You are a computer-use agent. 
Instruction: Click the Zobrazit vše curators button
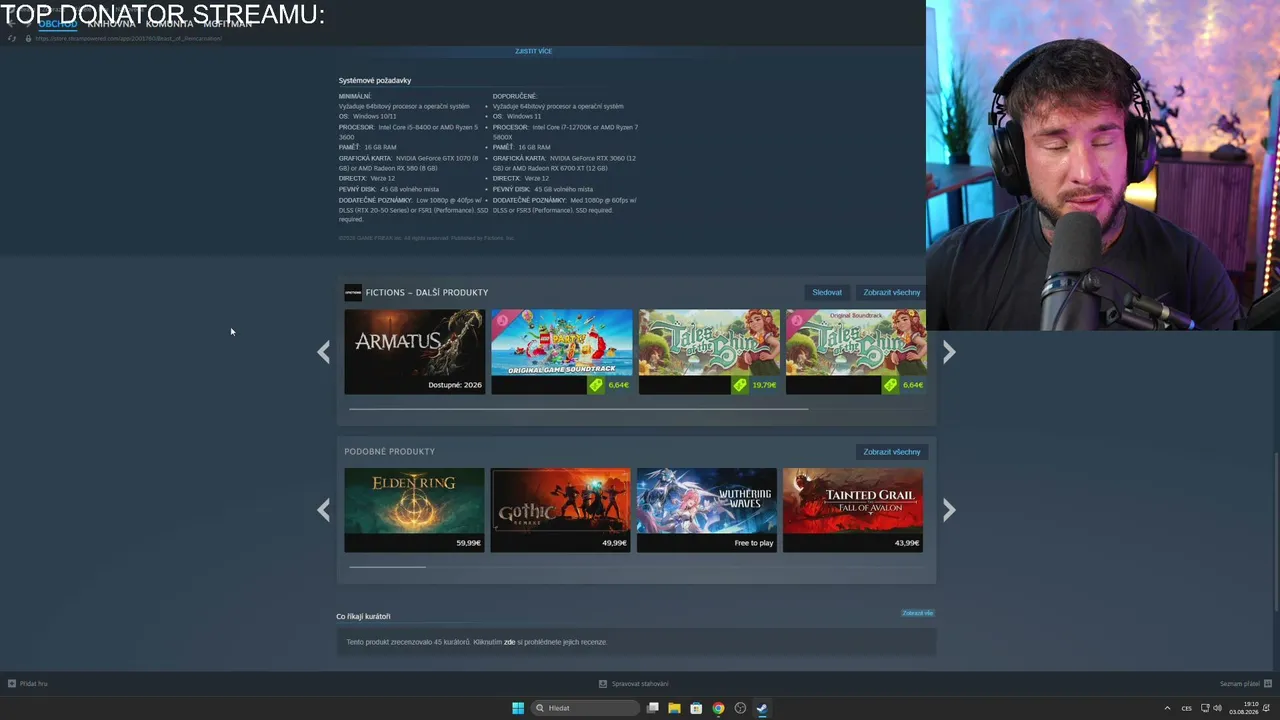tap(917, 613)
